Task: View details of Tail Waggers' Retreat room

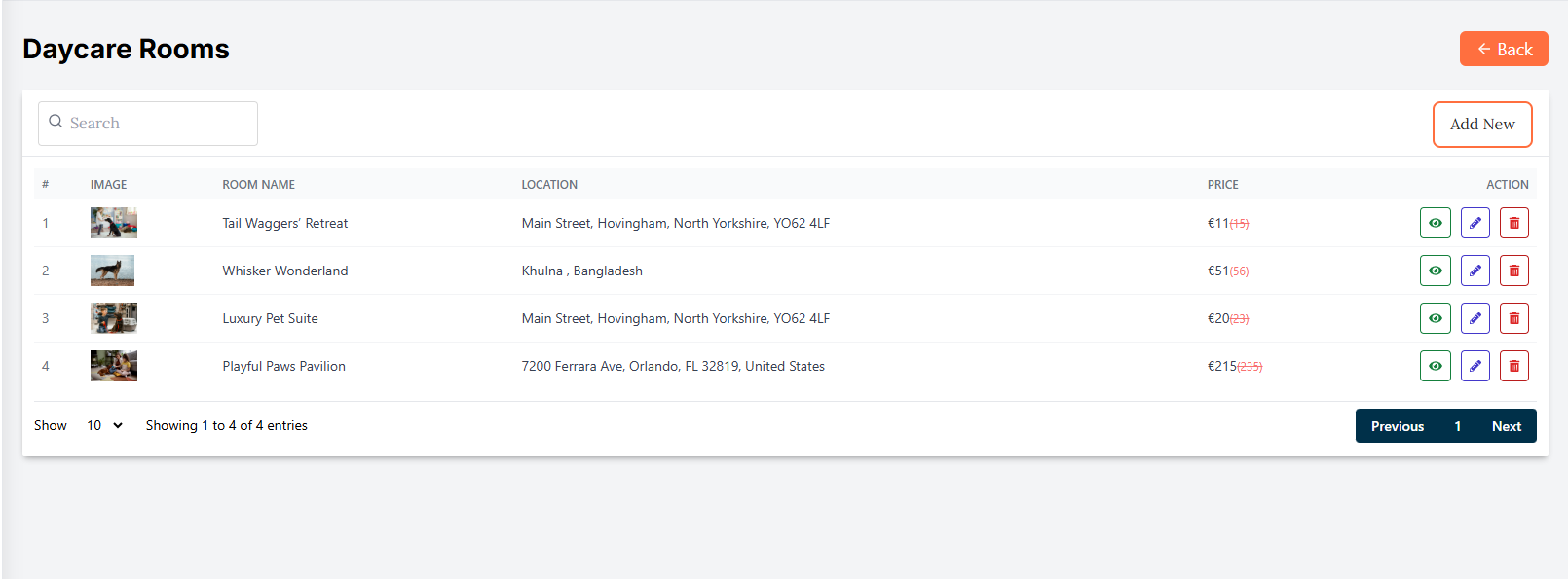Action: click(1435, 223)
